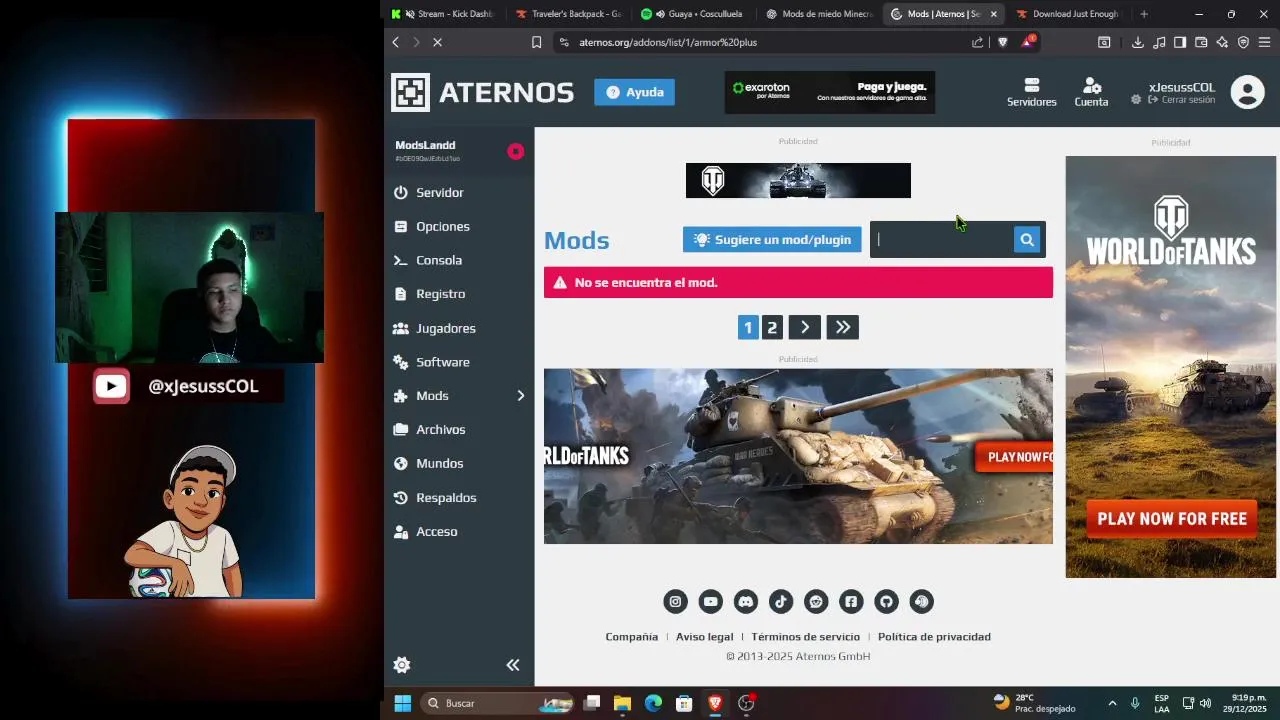Viewport: 1280px width, 720px height.
Task: Open the sidebar settings gear
Action: point(402,665)
